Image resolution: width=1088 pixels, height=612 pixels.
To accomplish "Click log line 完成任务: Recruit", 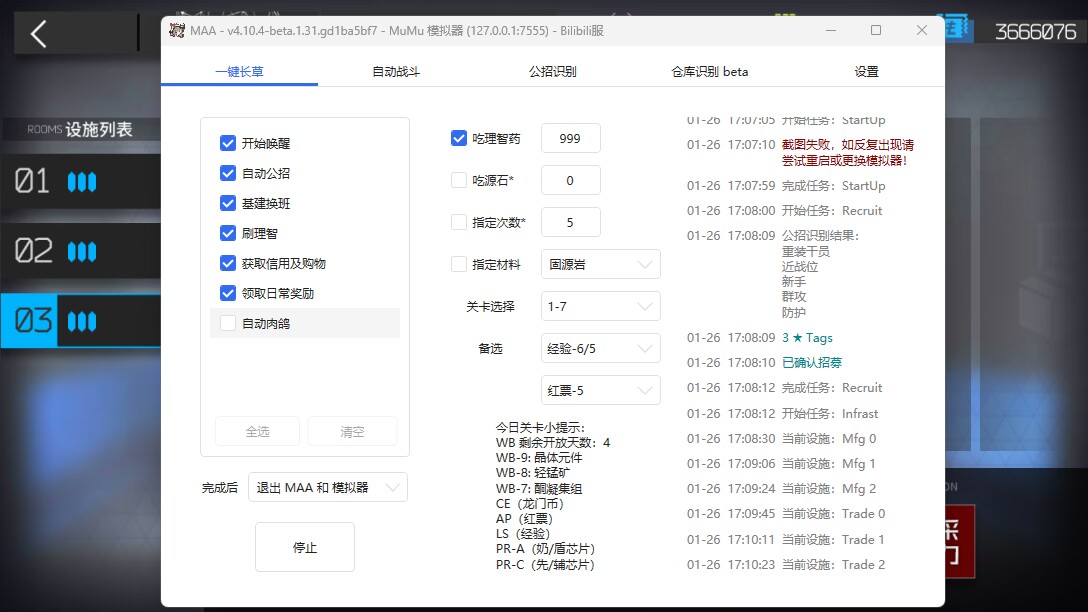I will click(832, 387).
